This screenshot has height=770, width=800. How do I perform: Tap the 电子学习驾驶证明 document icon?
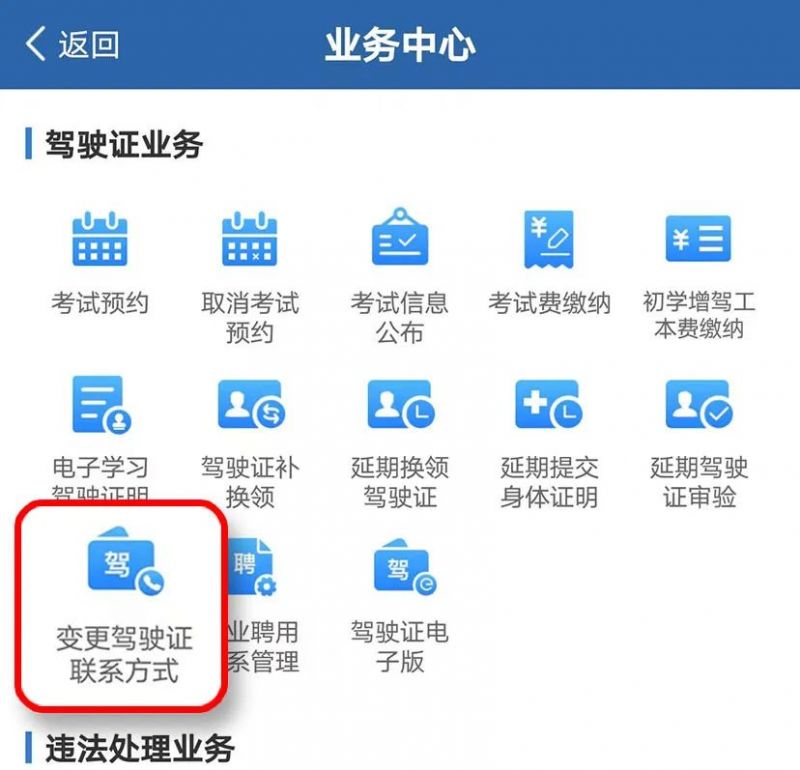(x=101, y=405)
